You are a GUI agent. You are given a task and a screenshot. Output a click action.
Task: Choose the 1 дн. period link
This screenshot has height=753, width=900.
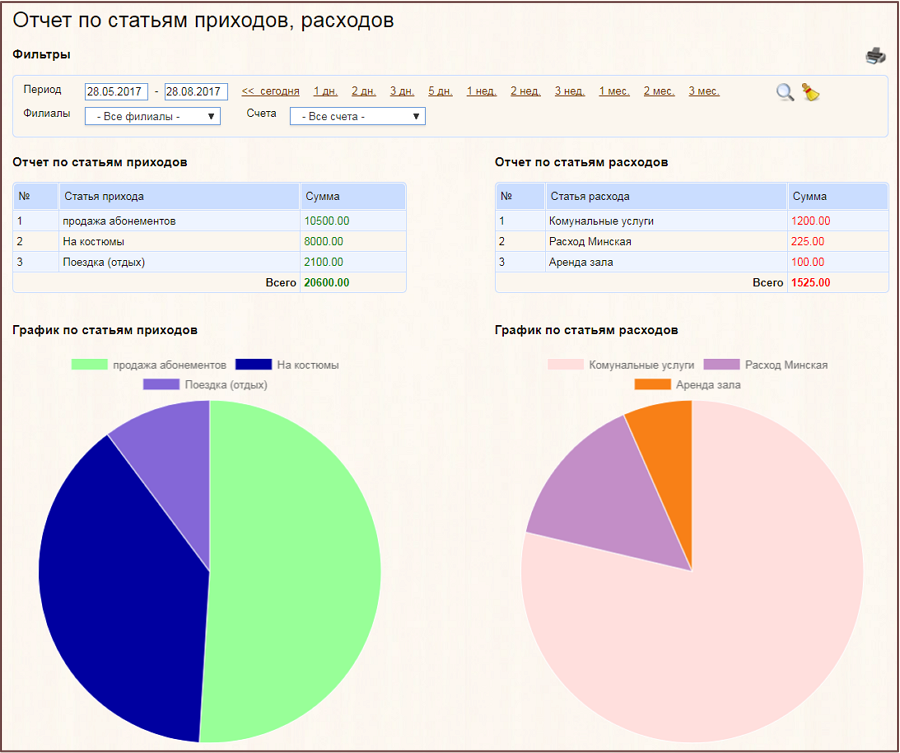(x=325, y=91)
